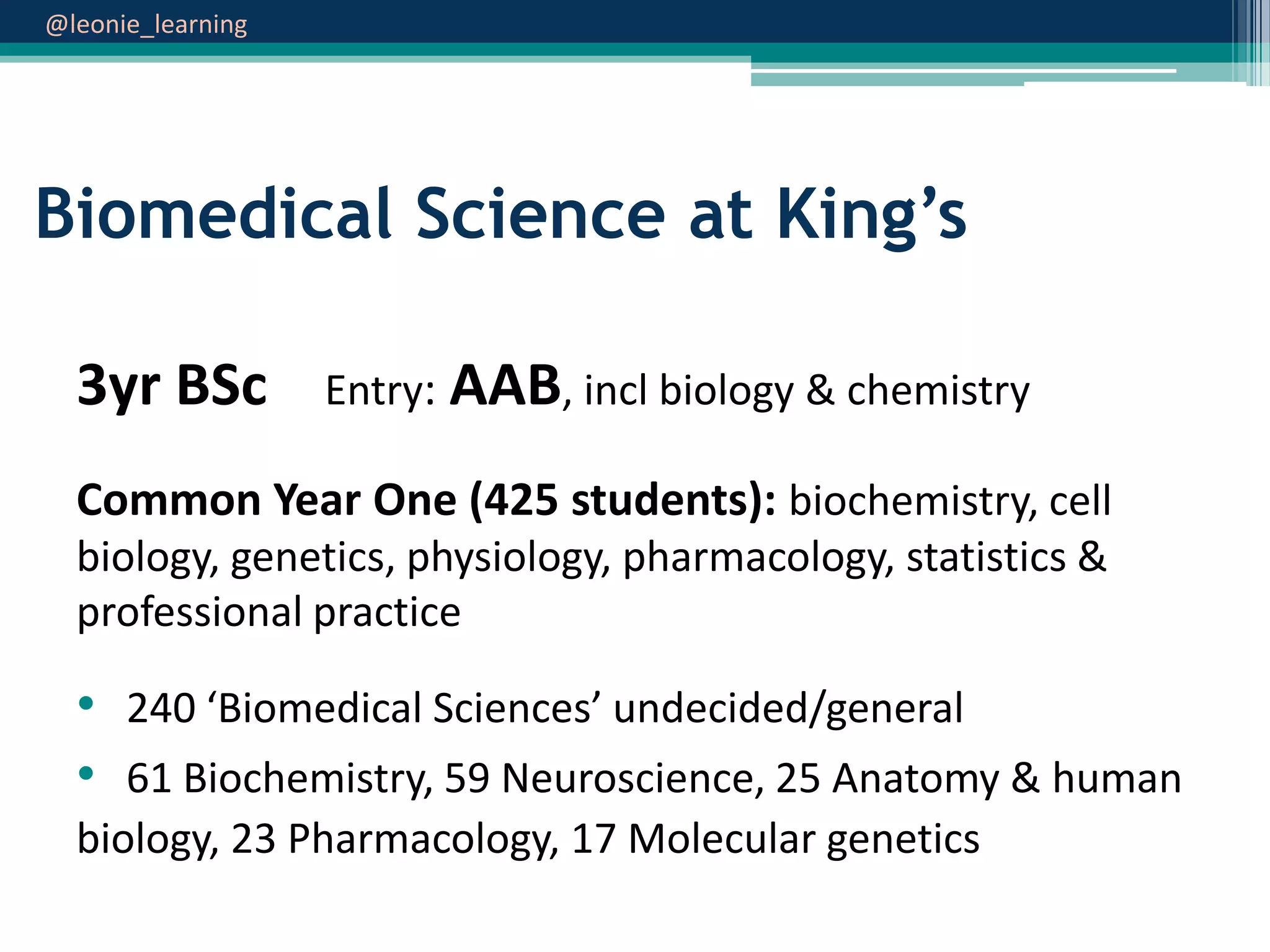
Task: Click the second teal bullet point dot
Action: [86, 773]
